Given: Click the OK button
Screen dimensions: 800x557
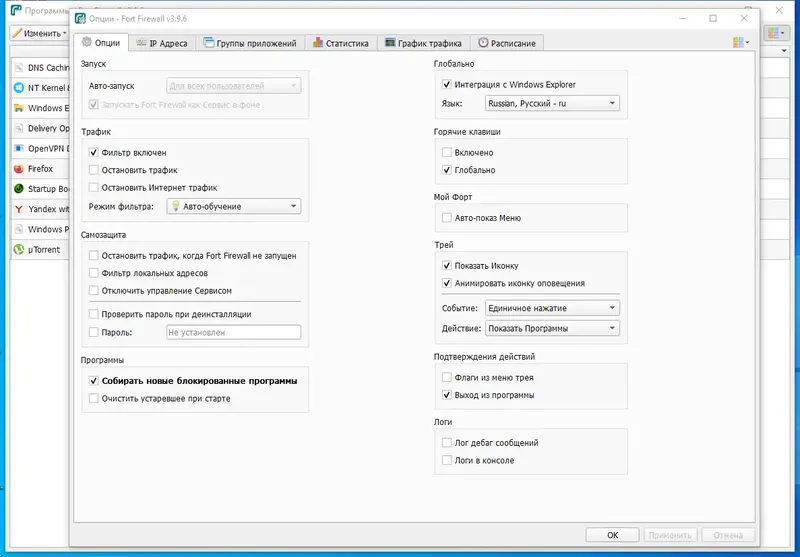Looking at the screenshot, I should point(612,535).
